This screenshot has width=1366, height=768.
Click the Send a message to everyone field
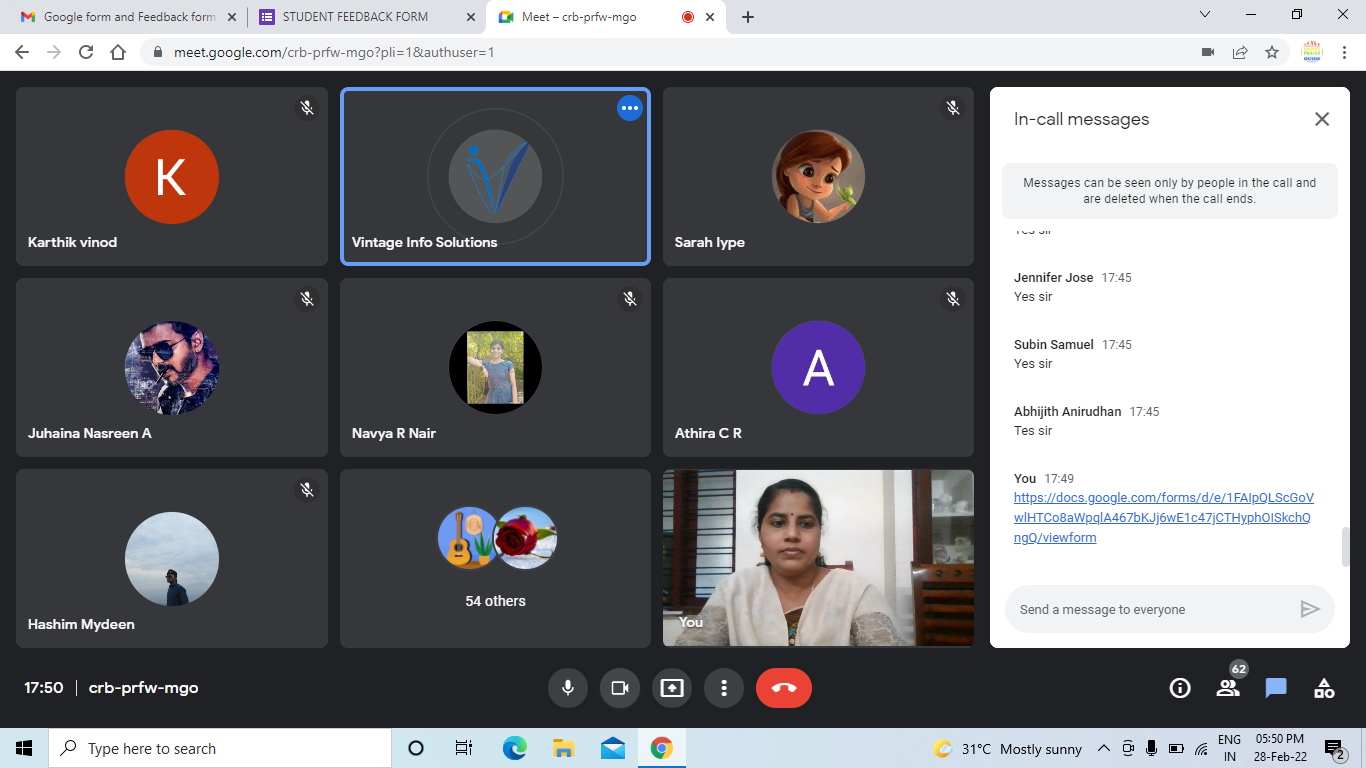pyautogui.click(x=1150, y=609)
